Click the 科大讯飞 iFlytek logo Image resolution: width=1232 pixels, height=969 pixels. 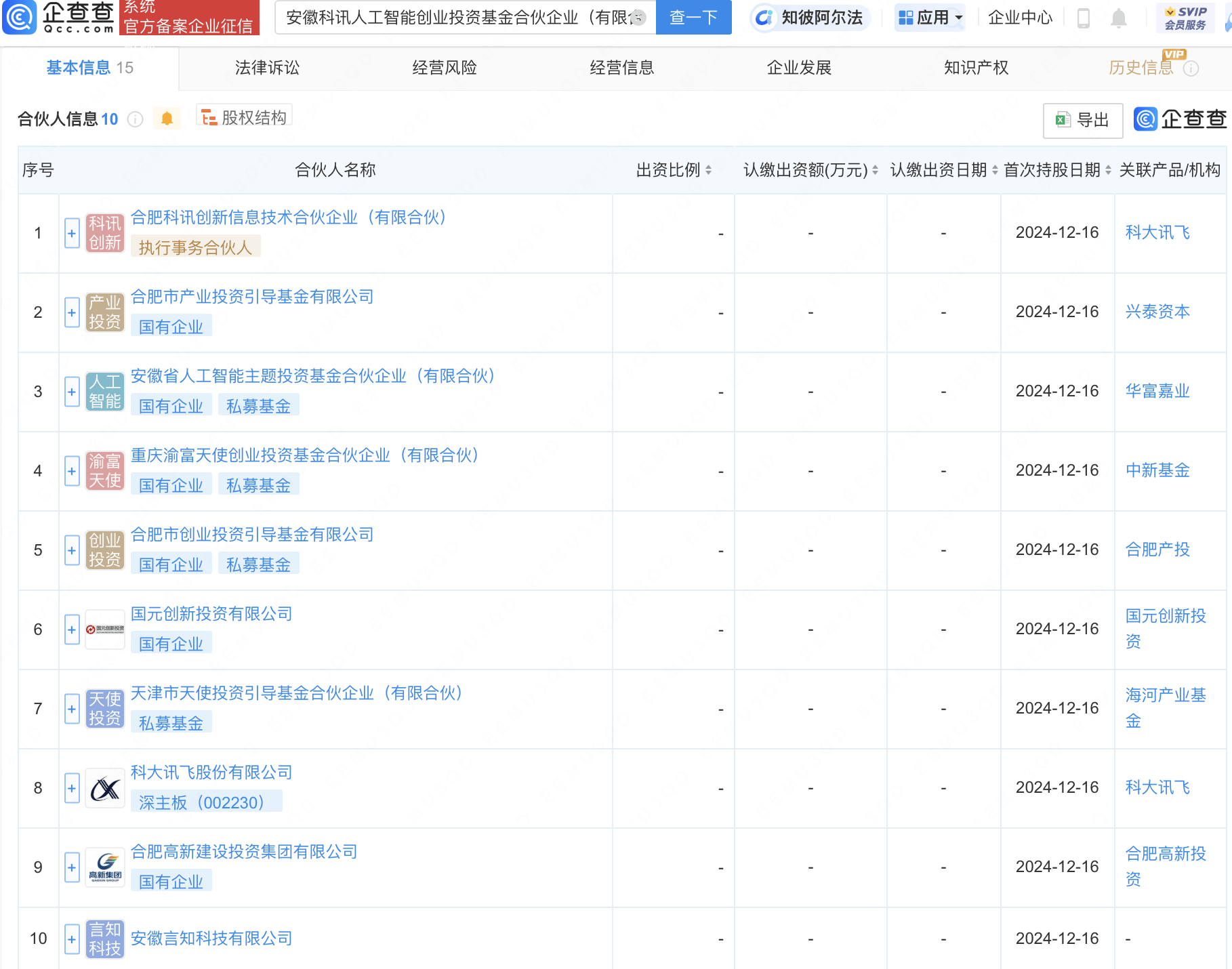pos(105,788)
